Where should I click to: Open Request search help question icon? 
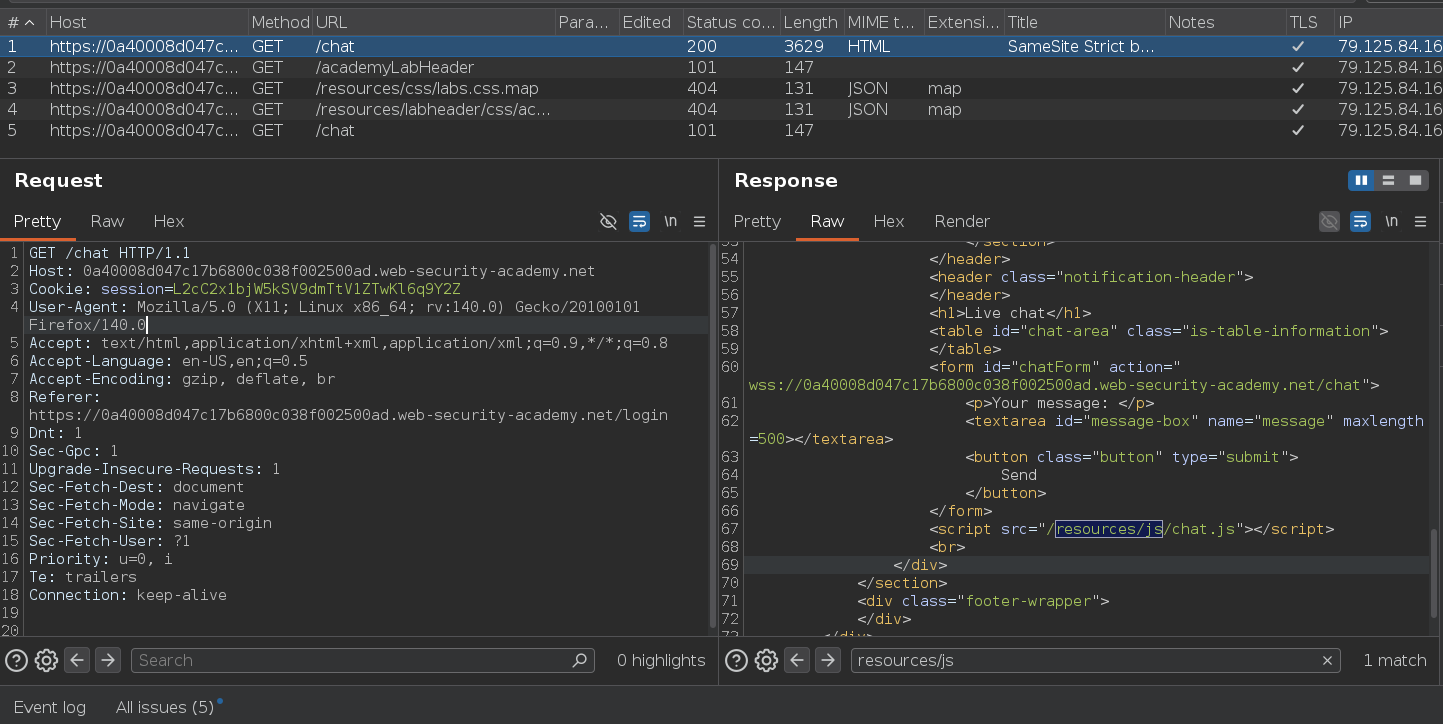point(16,660)
